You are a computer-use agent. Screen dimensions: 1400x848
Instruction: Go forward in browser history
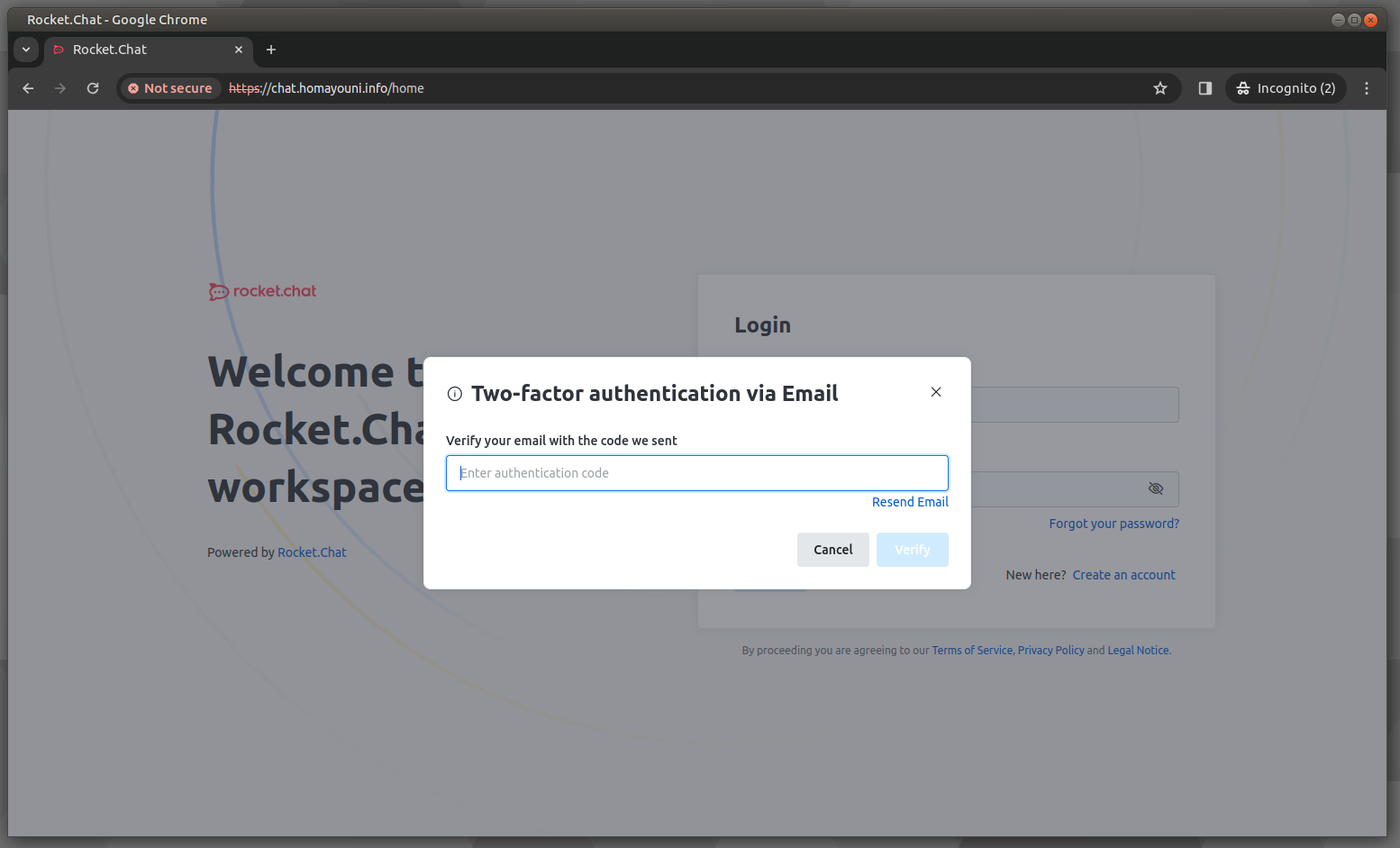pos(60,88)
